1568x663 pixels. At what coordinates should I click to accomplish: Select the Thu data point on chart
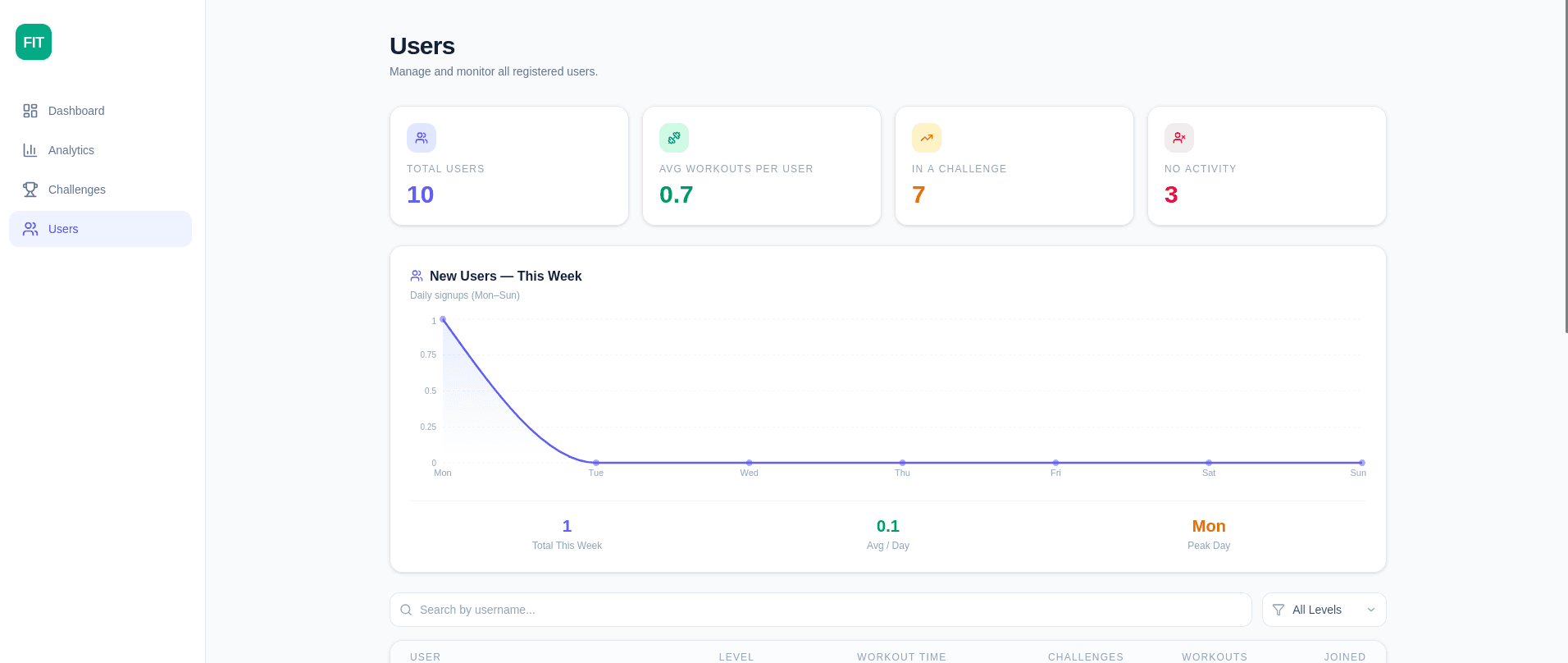coord(902,463)
